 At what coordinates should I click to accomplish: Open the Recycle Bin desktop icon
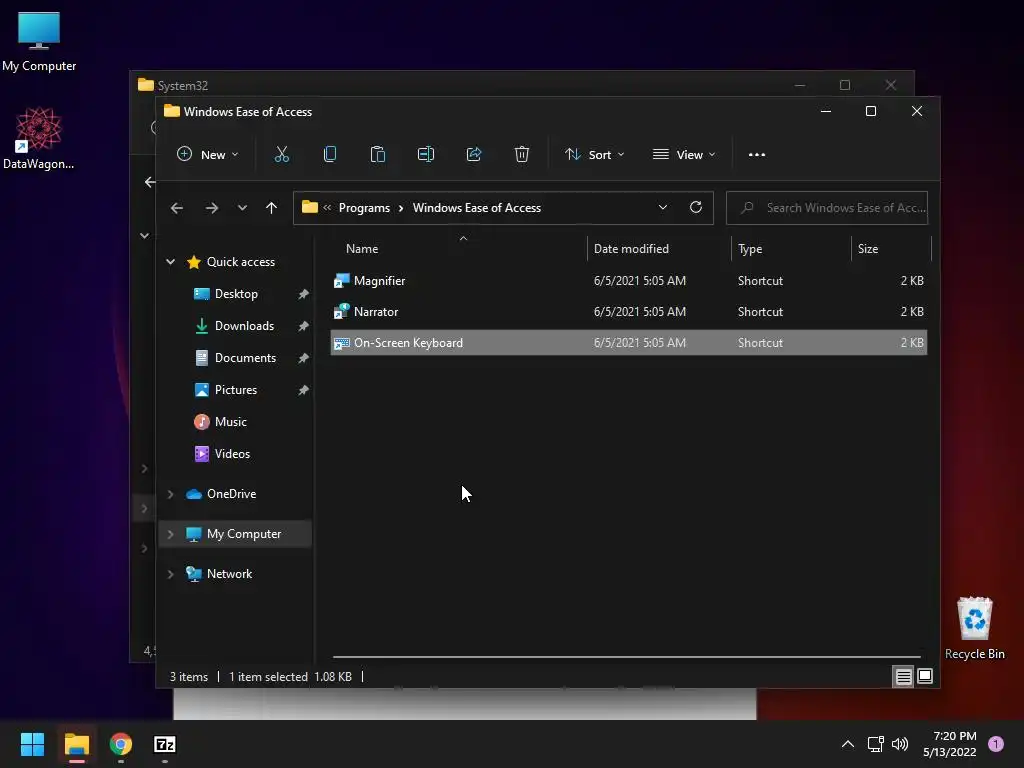pyautogui.click(x=974, y=628)
